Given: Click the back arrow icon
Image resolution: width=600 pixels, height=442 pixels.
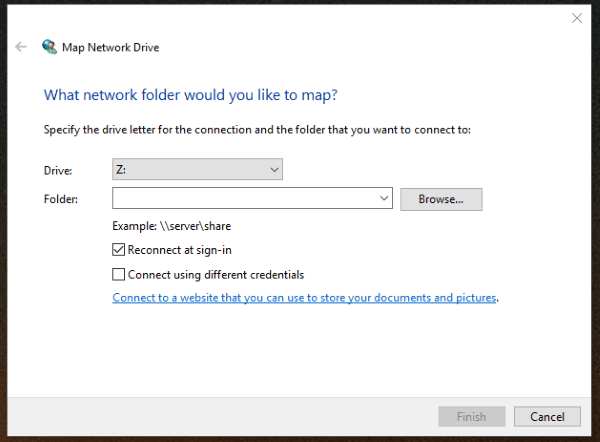Looking at the screenshot, I should [21, 47].
